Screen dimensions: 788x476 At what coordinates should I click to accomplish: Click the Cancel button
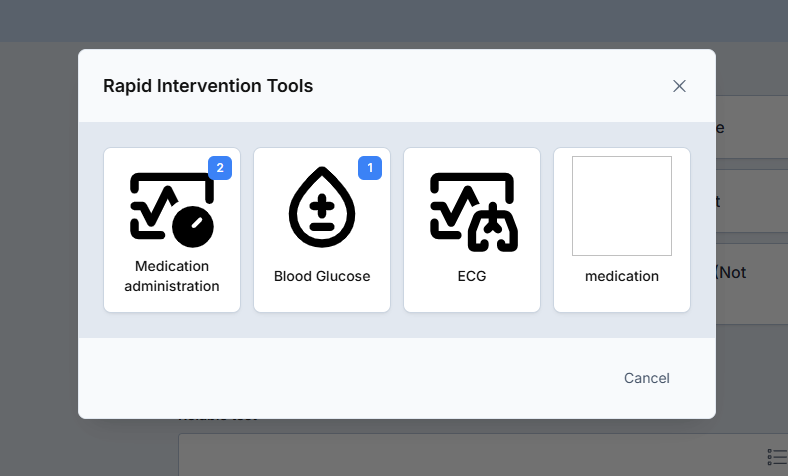coord(647,378)
